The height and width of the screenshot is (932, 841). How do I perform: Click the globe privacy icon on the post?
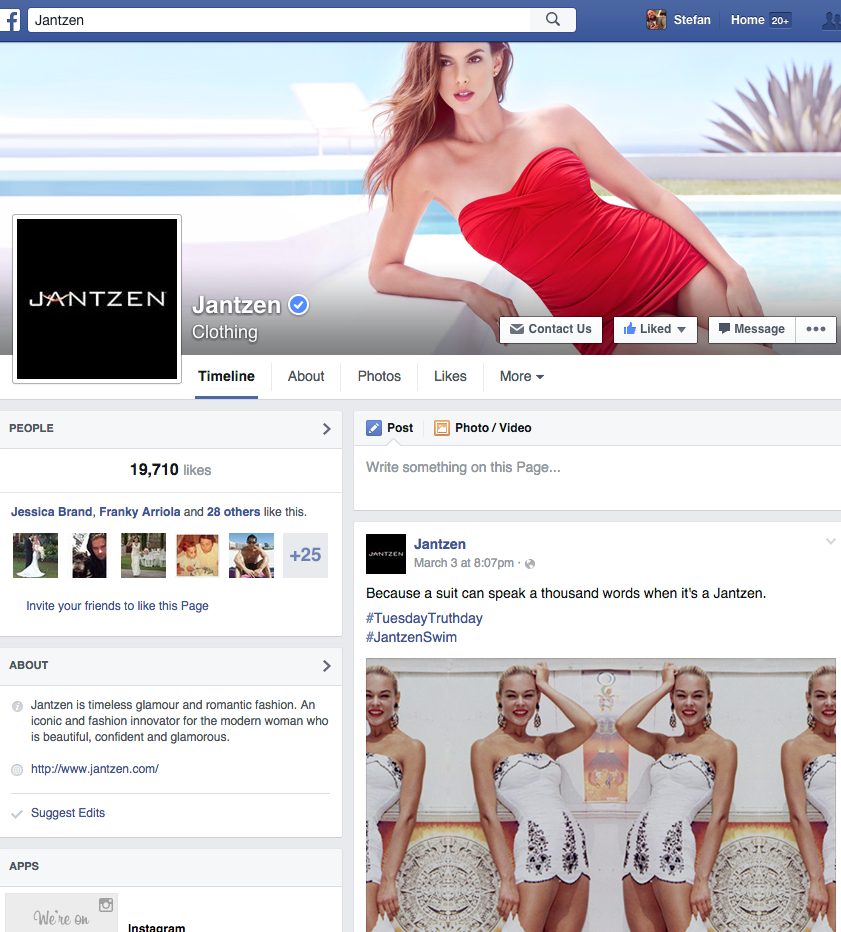point(530,563)
